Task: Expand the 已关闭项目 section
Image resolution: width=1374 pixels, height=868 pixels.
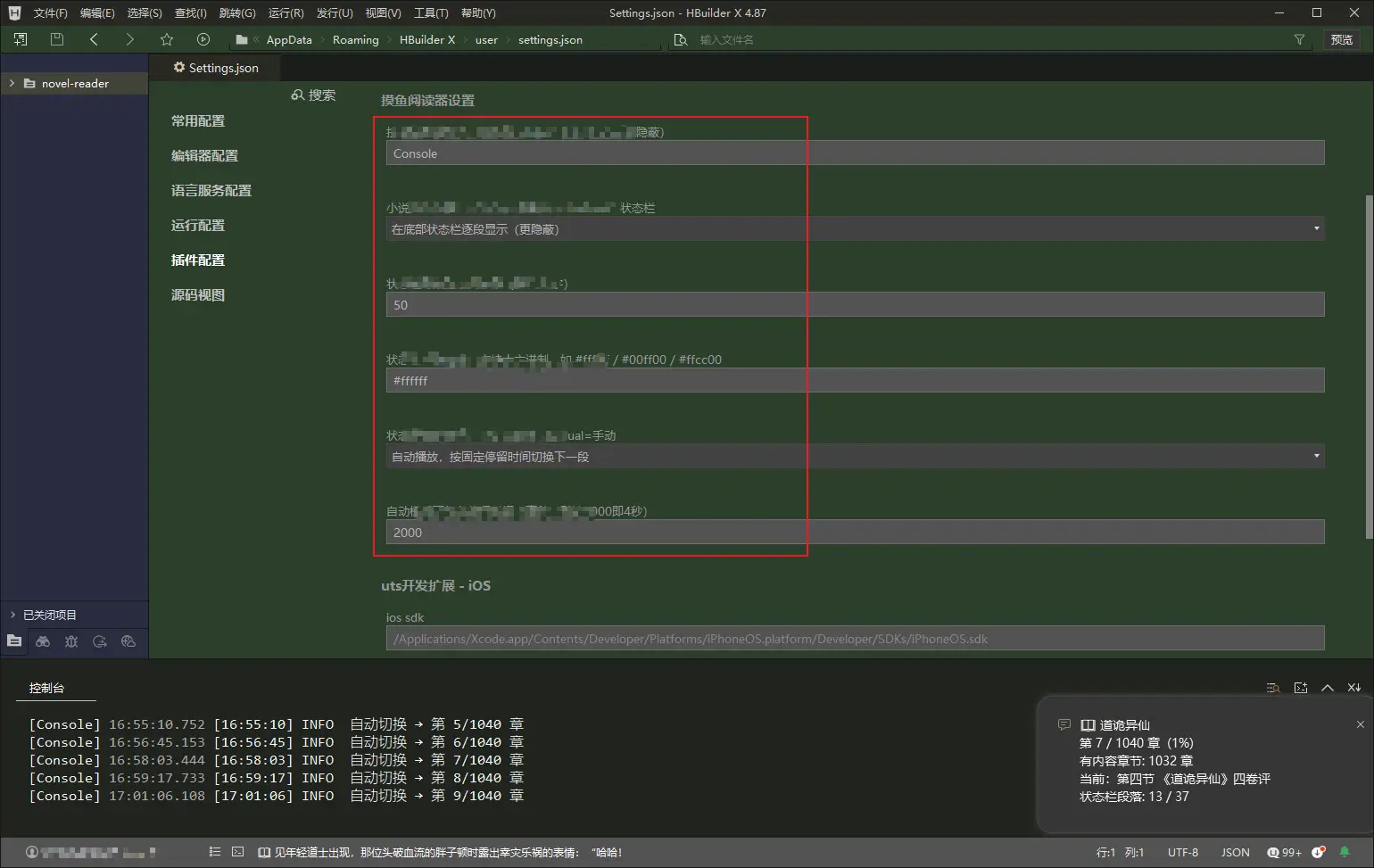Action: (12, 615)
